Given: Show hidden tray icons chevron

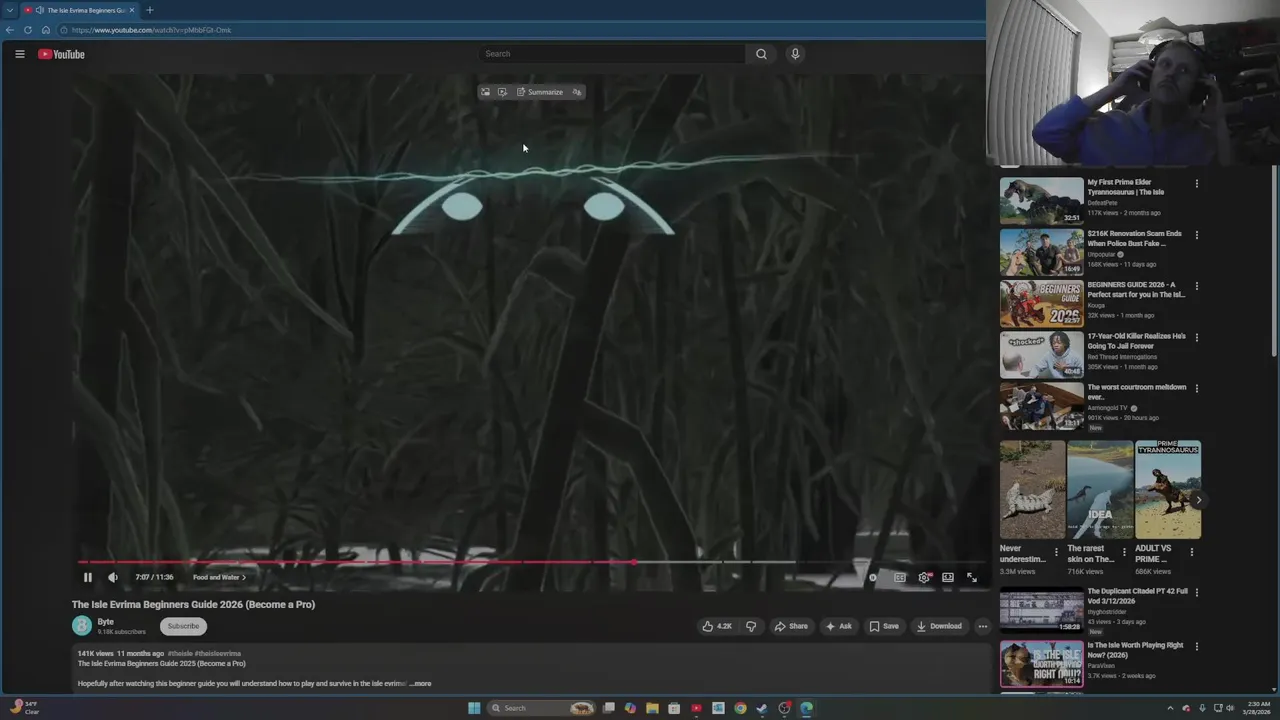Looking at the screenshot, I should (x=1170, y=708).
